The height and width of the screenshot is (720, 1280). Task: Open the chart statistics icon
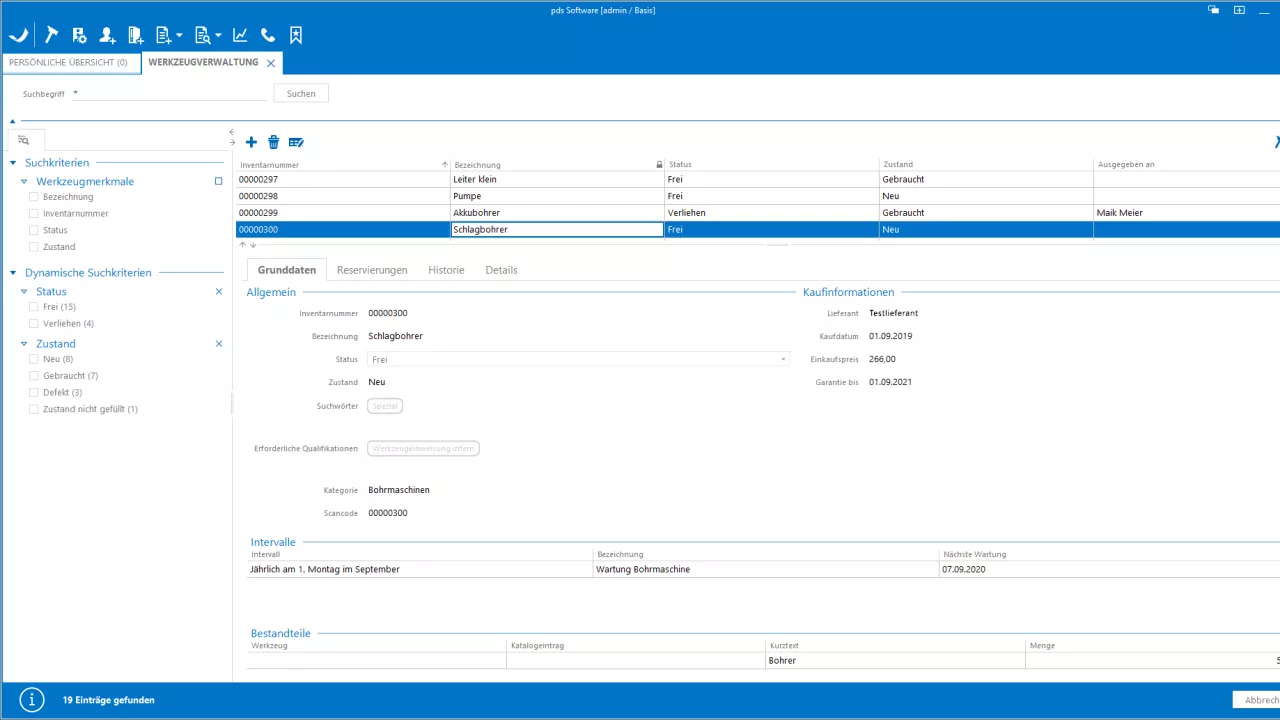click(240, 35)
